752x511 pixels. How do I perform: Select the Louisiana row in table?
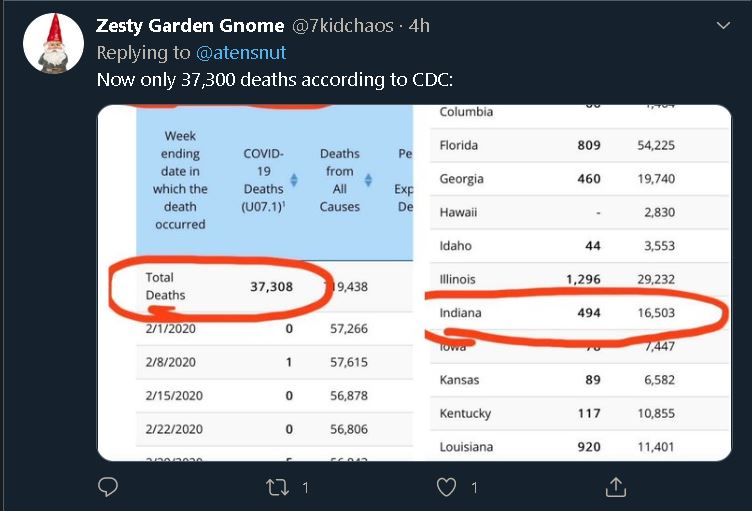579,447
